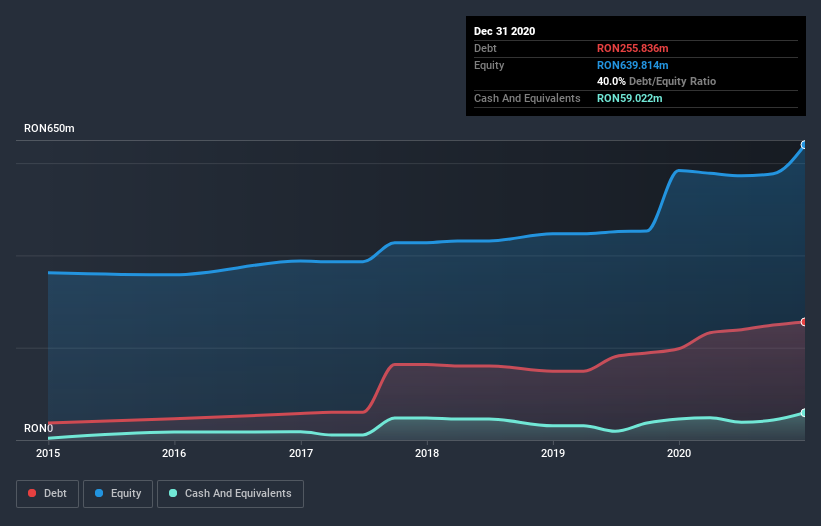821x526 pixels.
Task: Click the Dec 31 2020 tooltip date
Action: click(x=504, y=31)
